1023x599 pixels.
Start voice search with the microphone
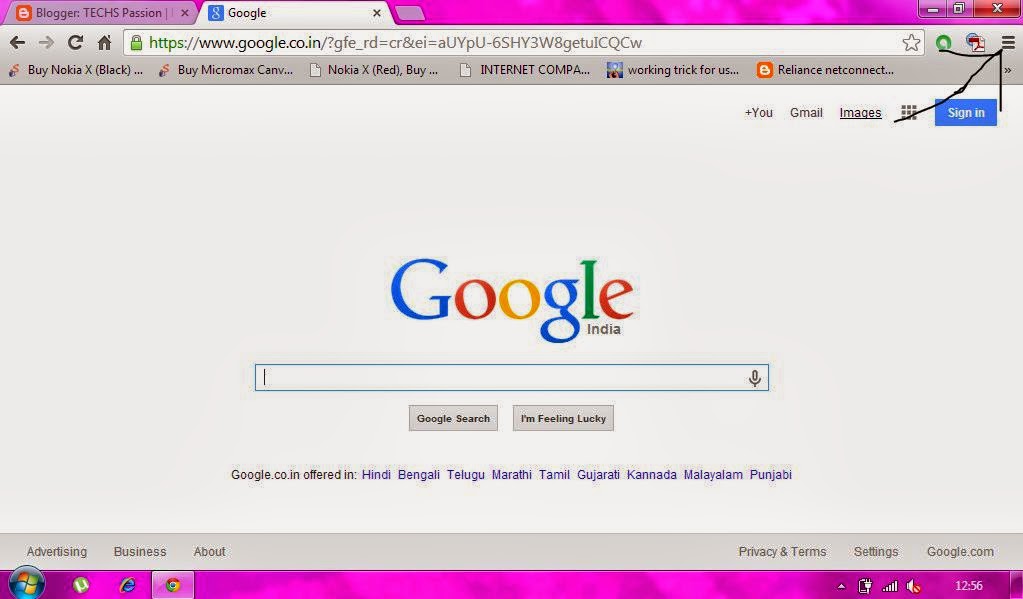coord(754,378)
